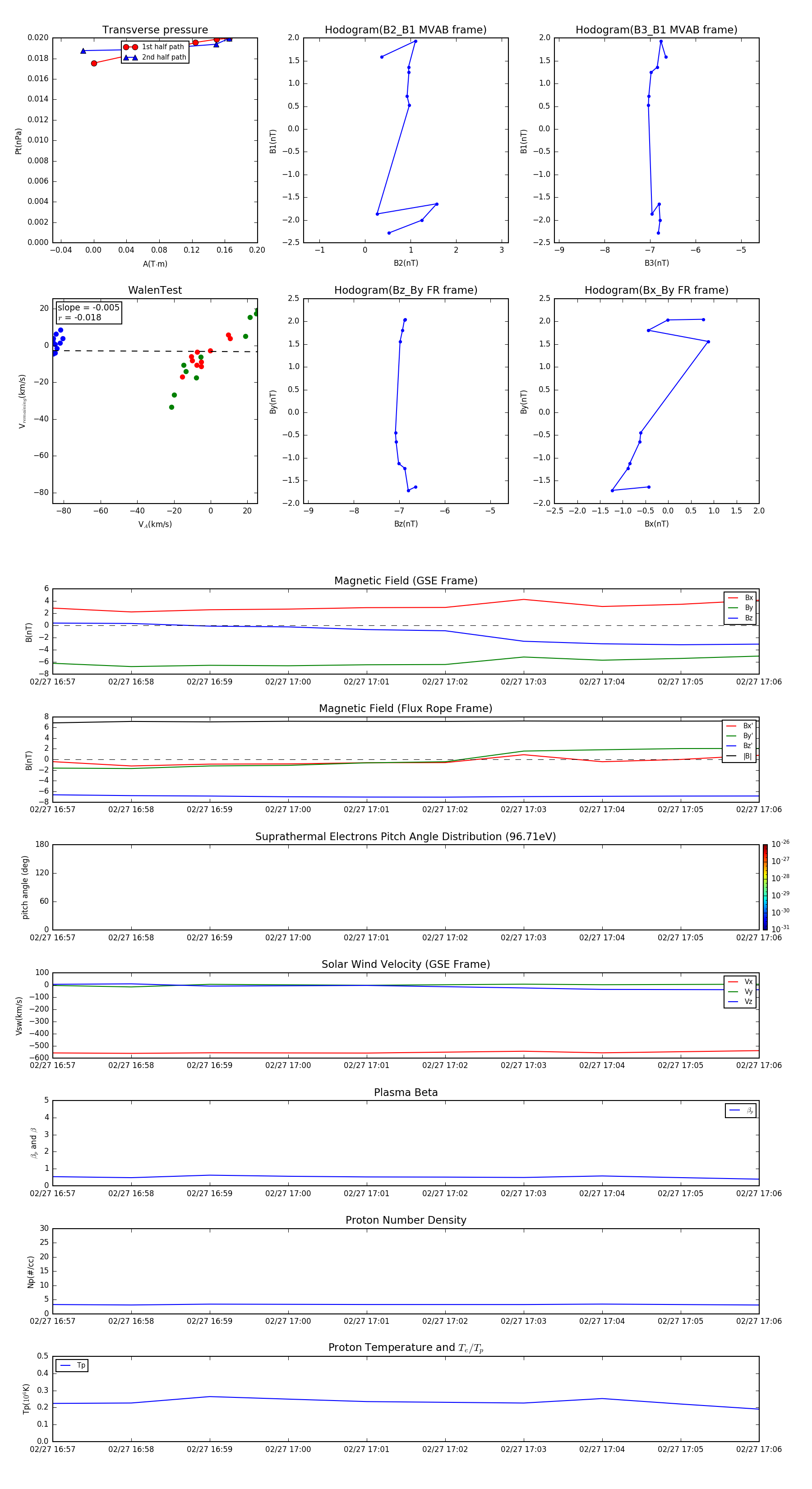
Task: Click the B2(nT) x-axis label
Action: 406,263
